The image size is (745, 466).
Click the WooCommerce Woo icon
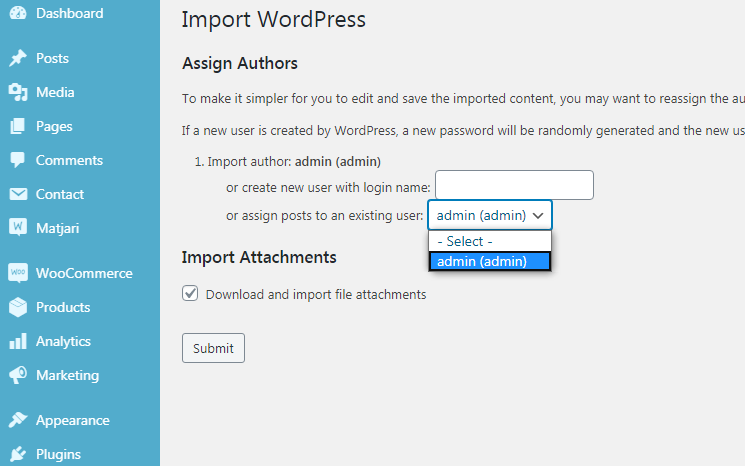click(x=18, y=273)
